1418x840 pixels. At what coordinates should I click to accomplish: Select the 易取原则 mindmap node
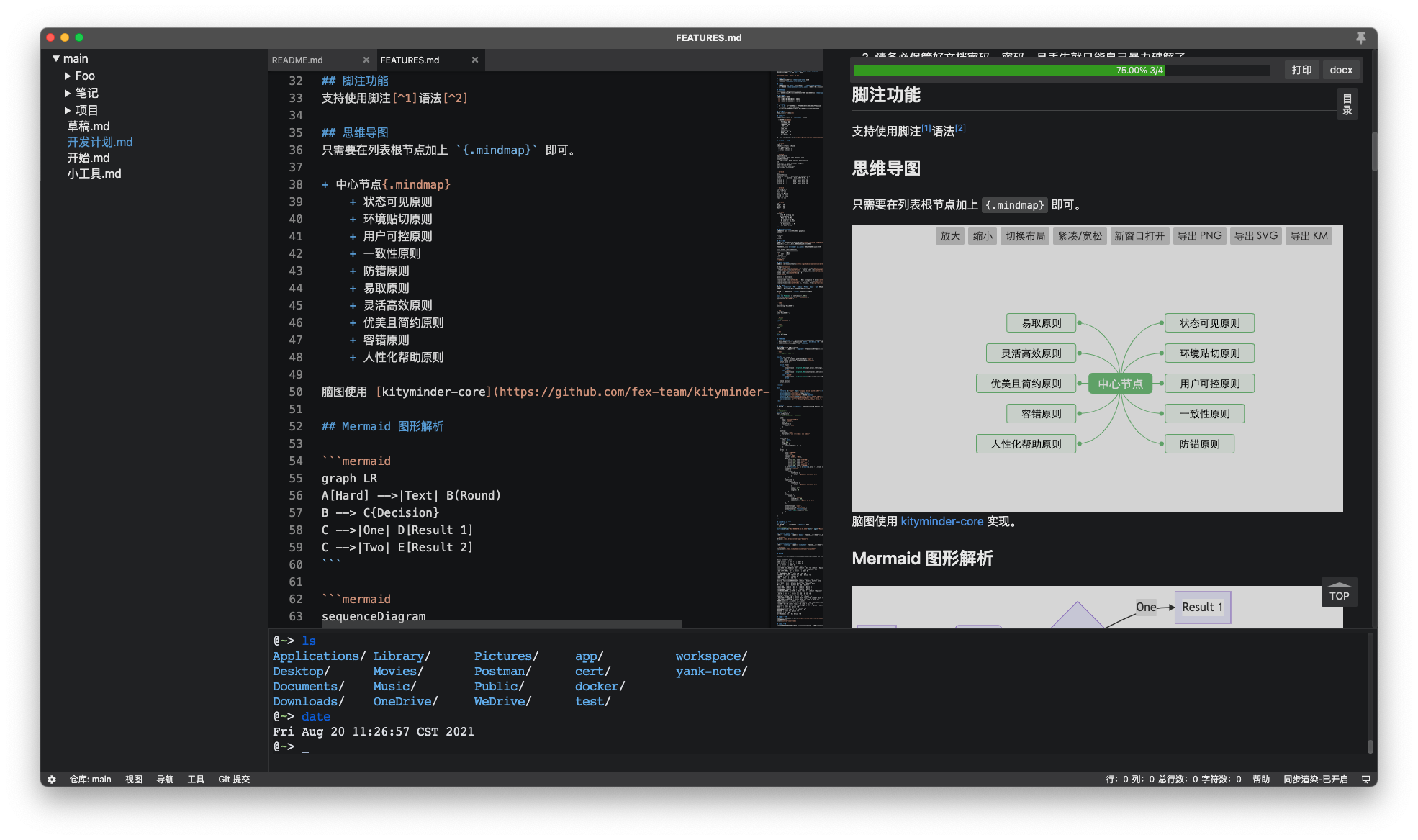(1042, 323)
